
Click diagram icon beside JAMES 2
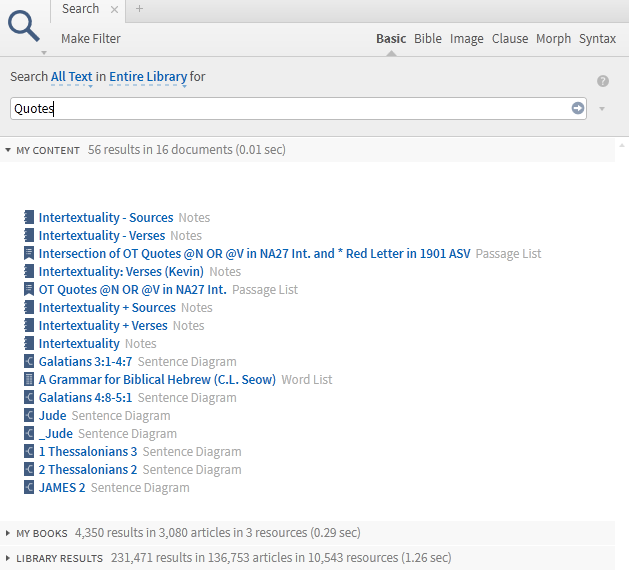point(29,488)
